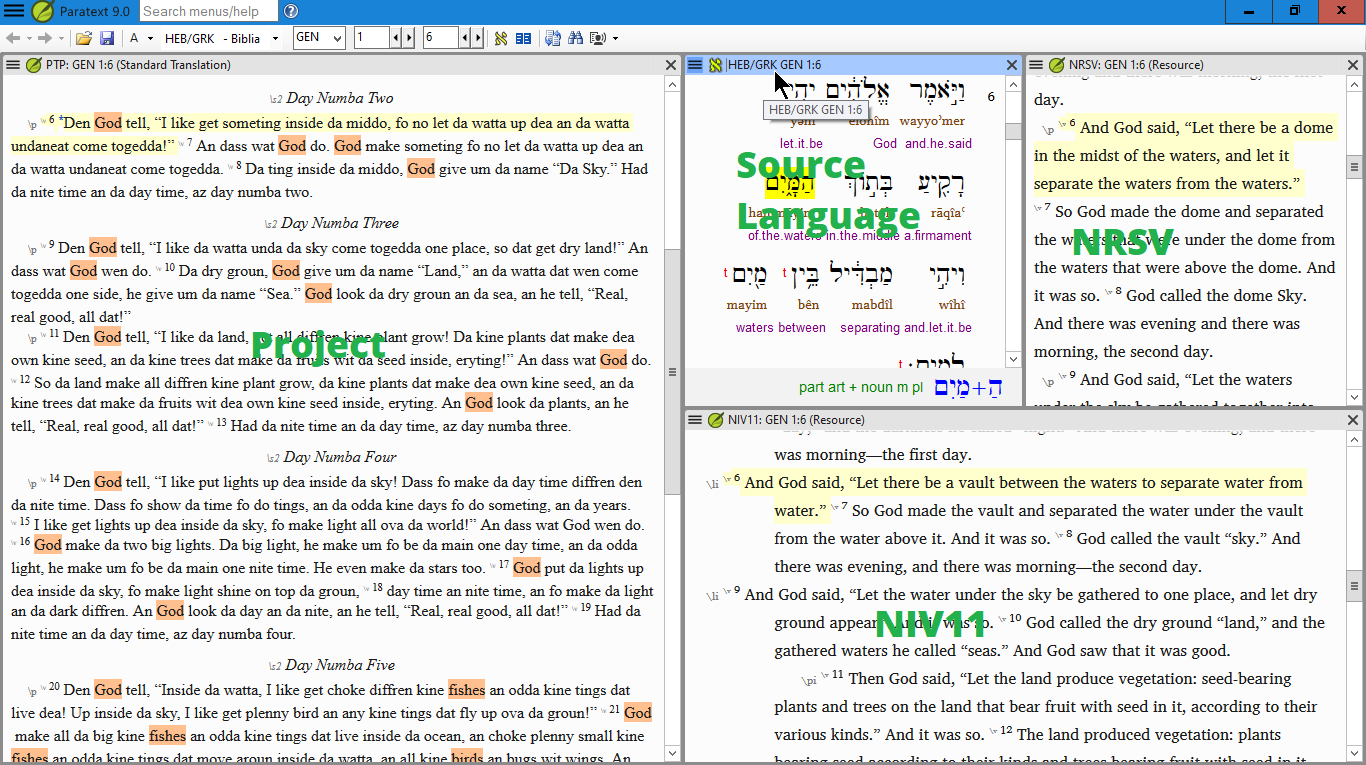The height and width of the screenshot is (765, 1366).
Task: Click the transliteration 'mabdîl'
Action: click(x=872, y=305)
